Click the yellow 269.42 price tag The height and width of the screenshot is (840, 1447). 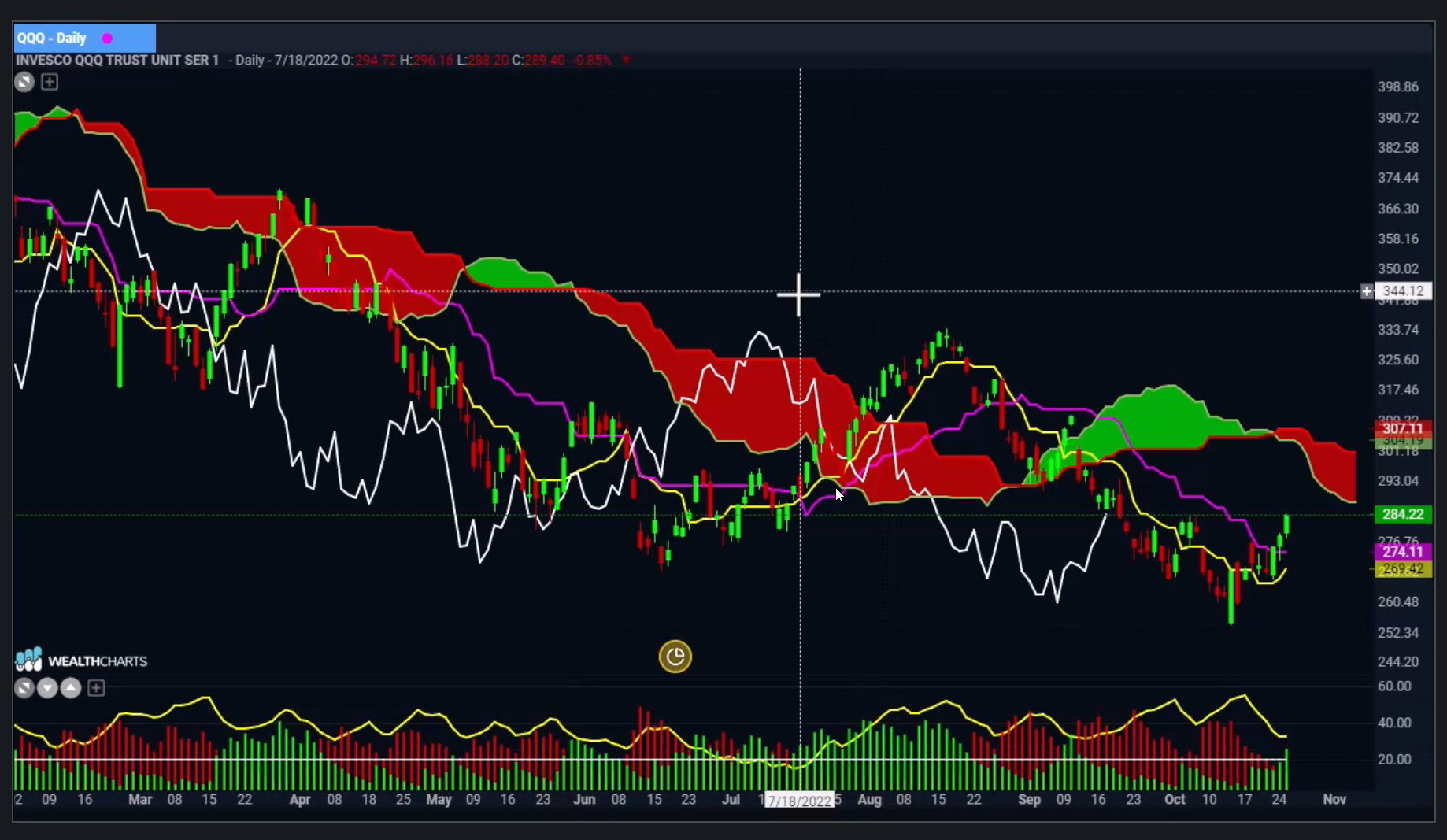(x=1403, y=568)
